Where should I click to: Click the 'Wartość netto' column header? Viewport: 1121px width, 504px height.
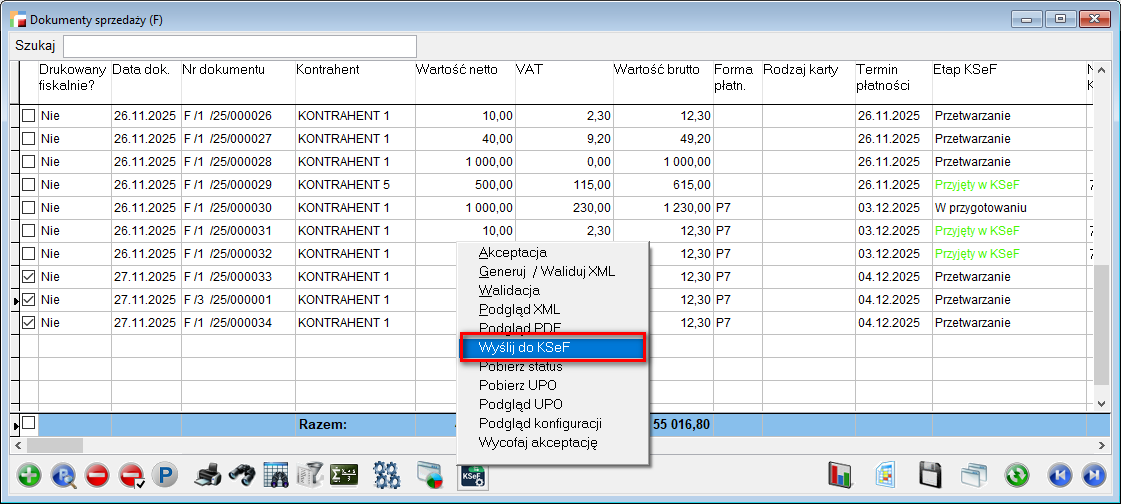click(456, 70)
